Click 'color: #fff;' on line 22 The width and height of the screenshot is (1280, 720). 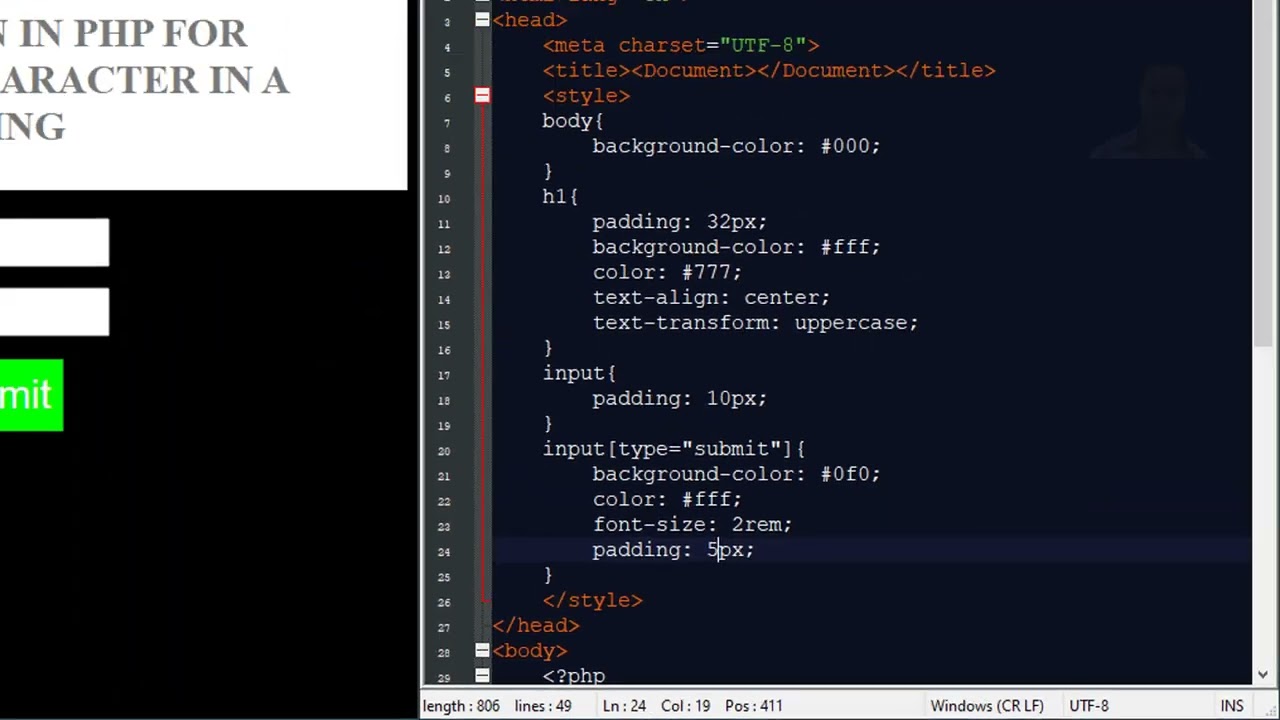click(x=667, y=499)
